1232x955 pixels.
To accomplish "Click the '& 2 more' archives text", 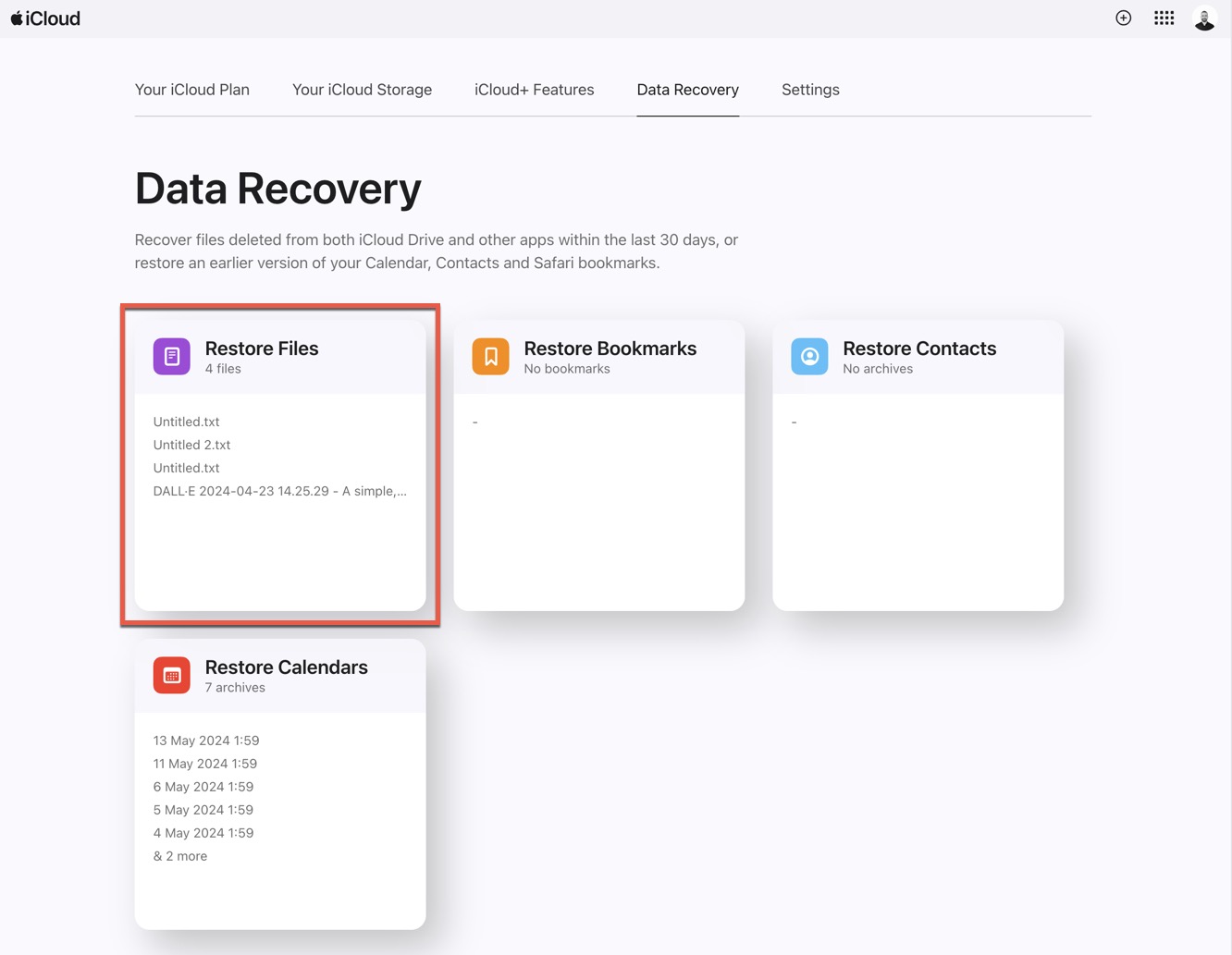I will pos(180,856).
